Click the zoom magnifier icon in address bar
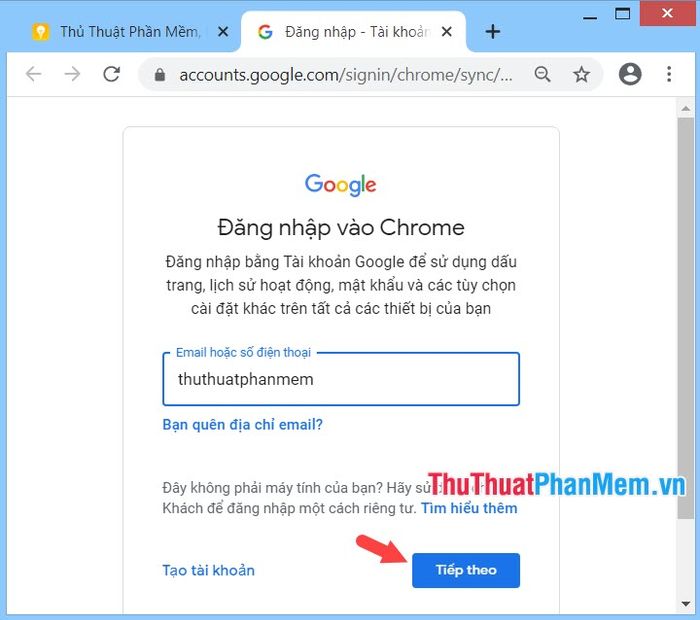 [542, 74]
